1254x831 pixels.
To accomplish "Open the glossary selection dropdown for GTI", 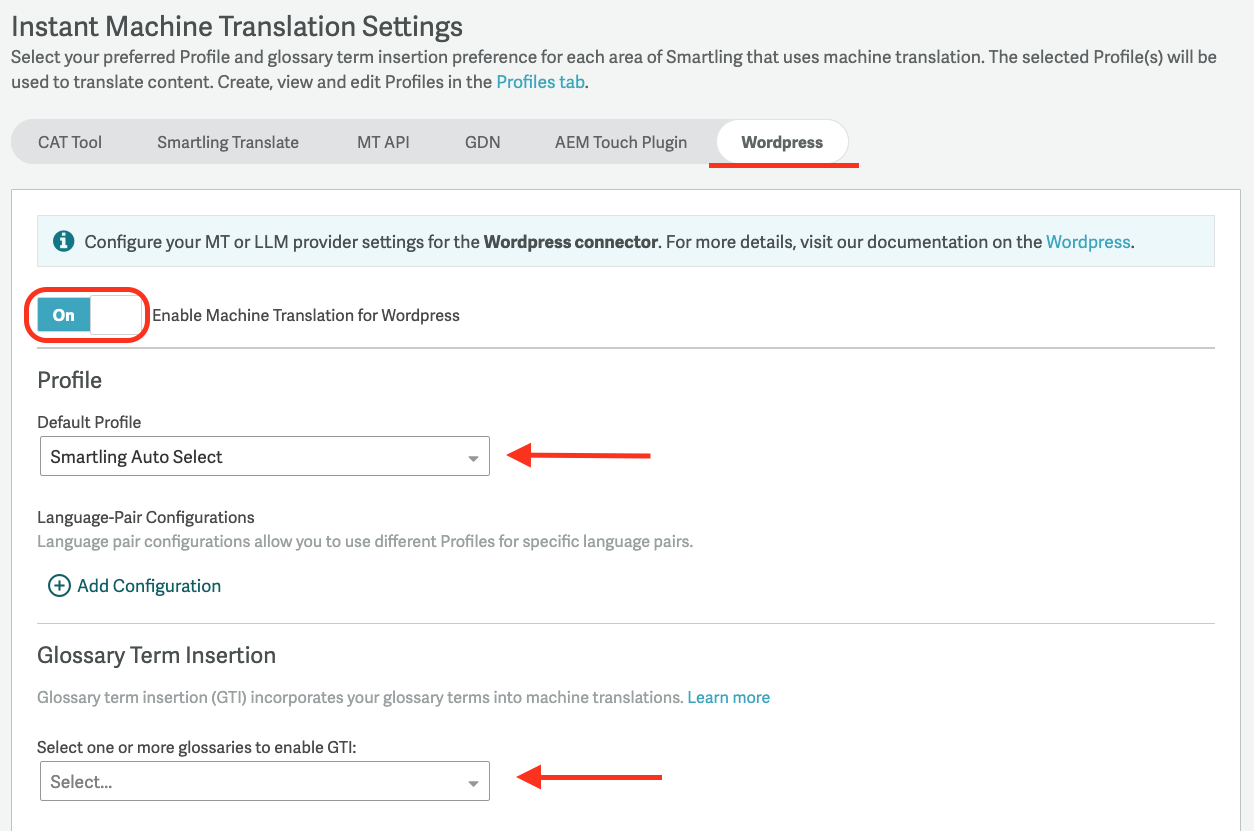I will [264, 781].
